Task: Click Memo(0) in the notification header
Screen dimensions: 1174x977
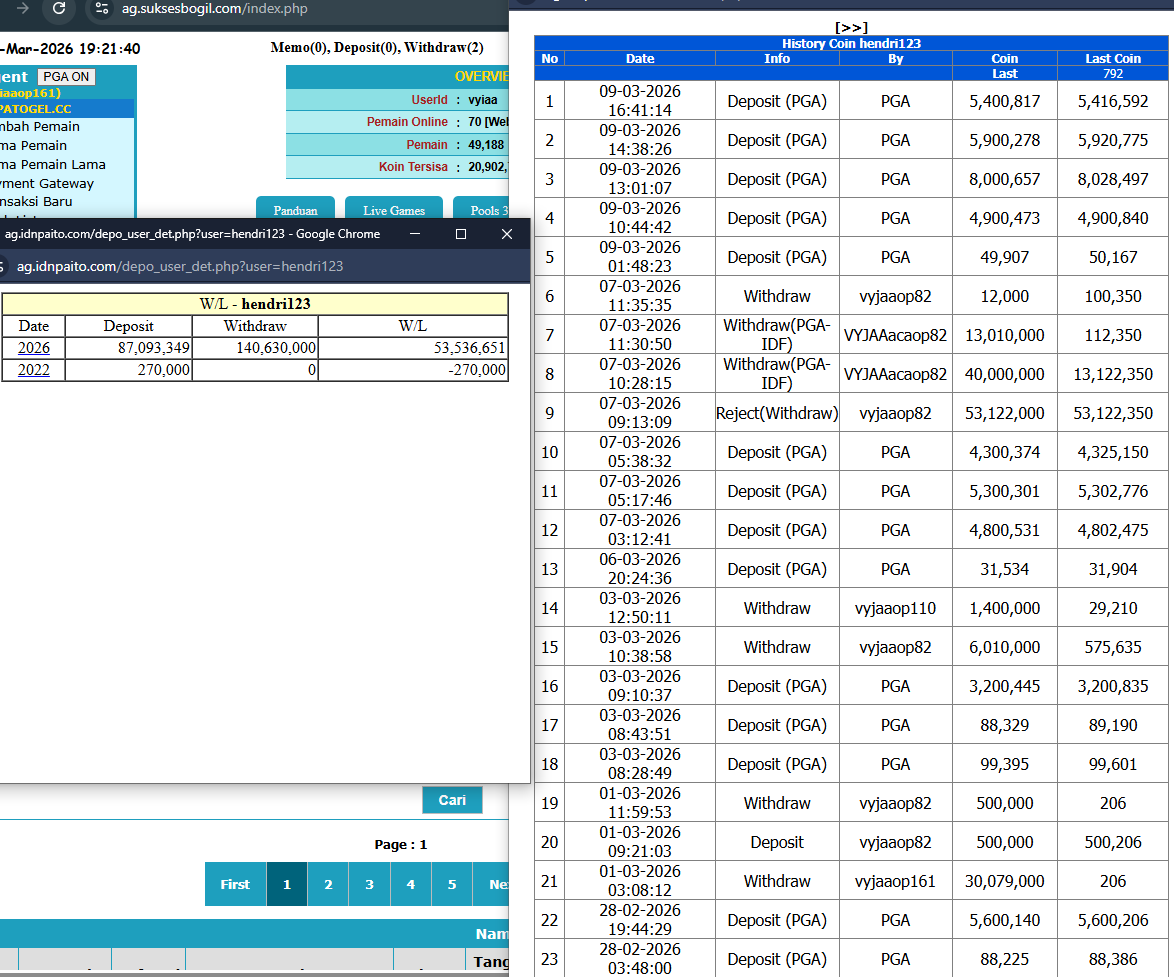Action: coord(299,48)
